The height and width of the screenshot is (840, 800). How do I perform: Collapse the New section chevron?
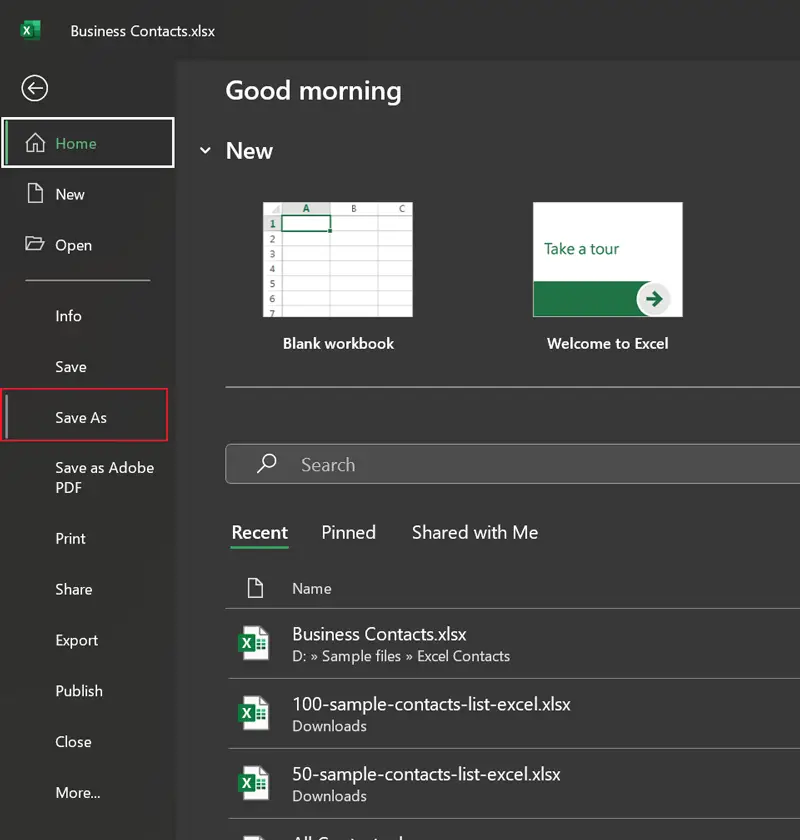coord(205,151)
